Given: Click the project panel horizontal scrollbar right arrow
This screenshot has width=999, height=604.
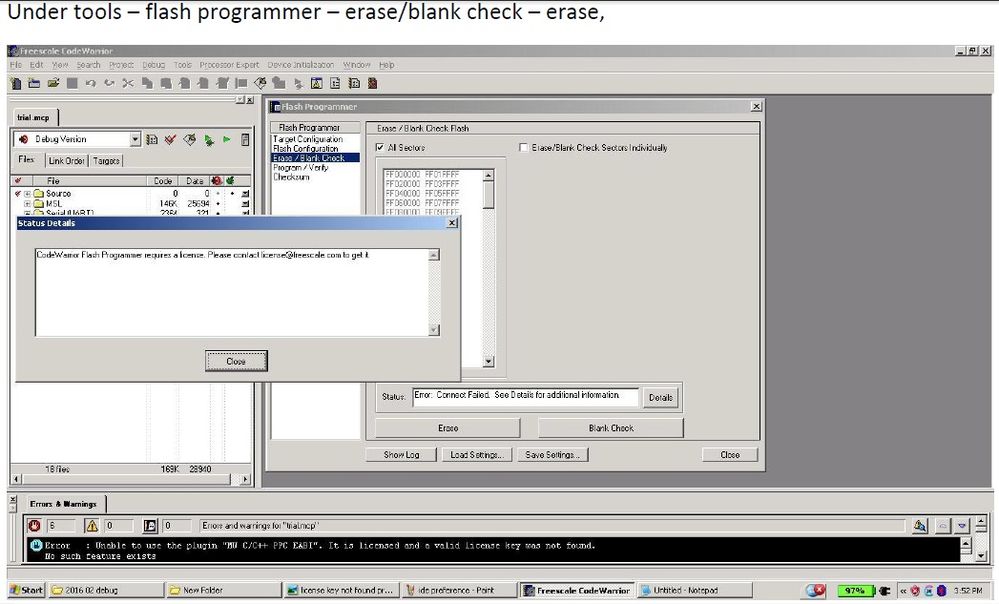Looking at the screenshot, I should point(246,479).
